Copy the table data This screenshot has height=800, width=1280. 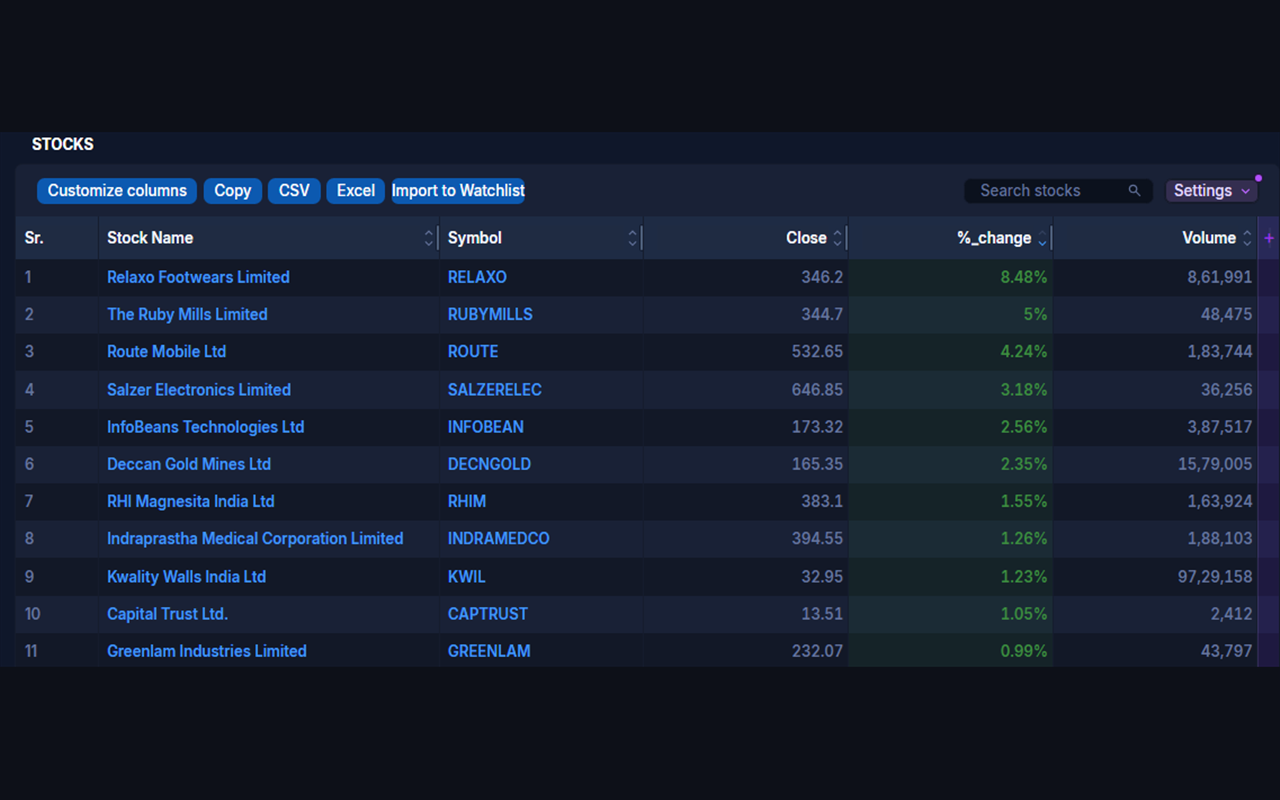click(x=233, y=191)
